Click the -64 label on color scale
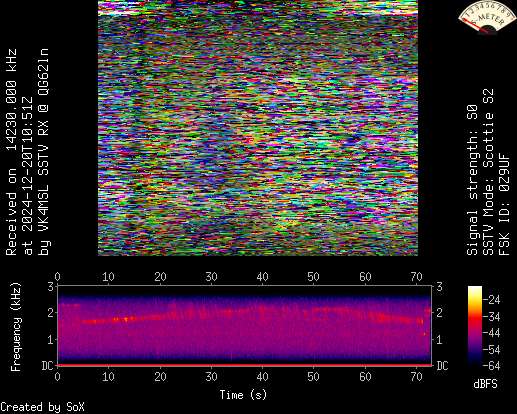This screenshot has height=414, width=517. (492, 366)
